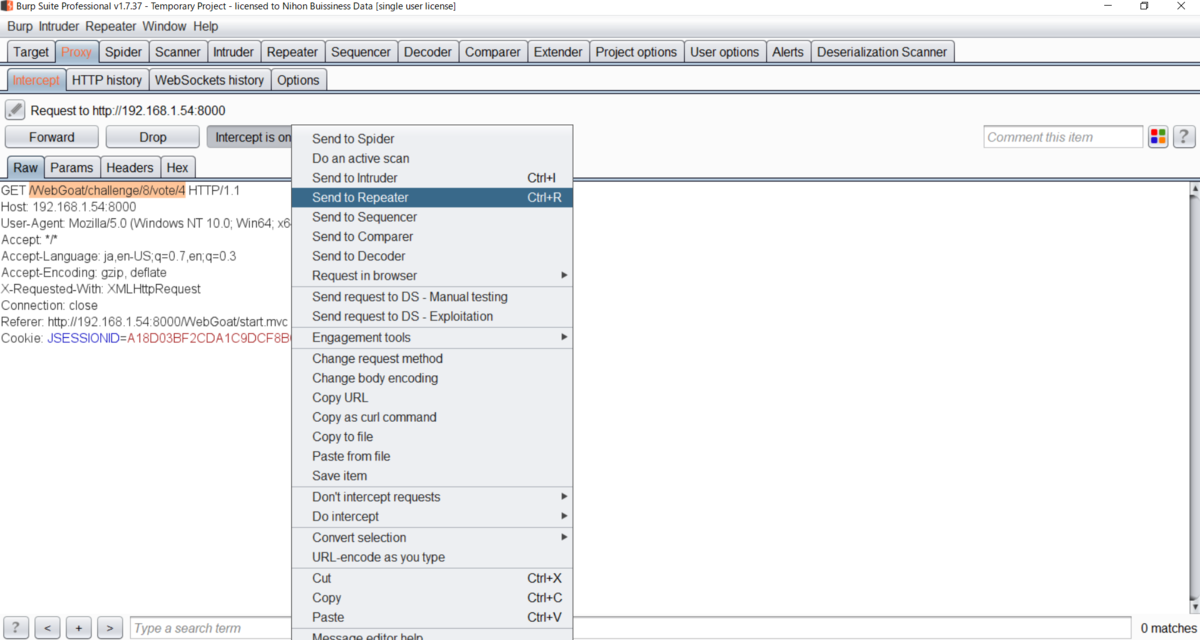Expand Convert selection submenu
Screen dimensions: 1200x640
pos(432,538)
